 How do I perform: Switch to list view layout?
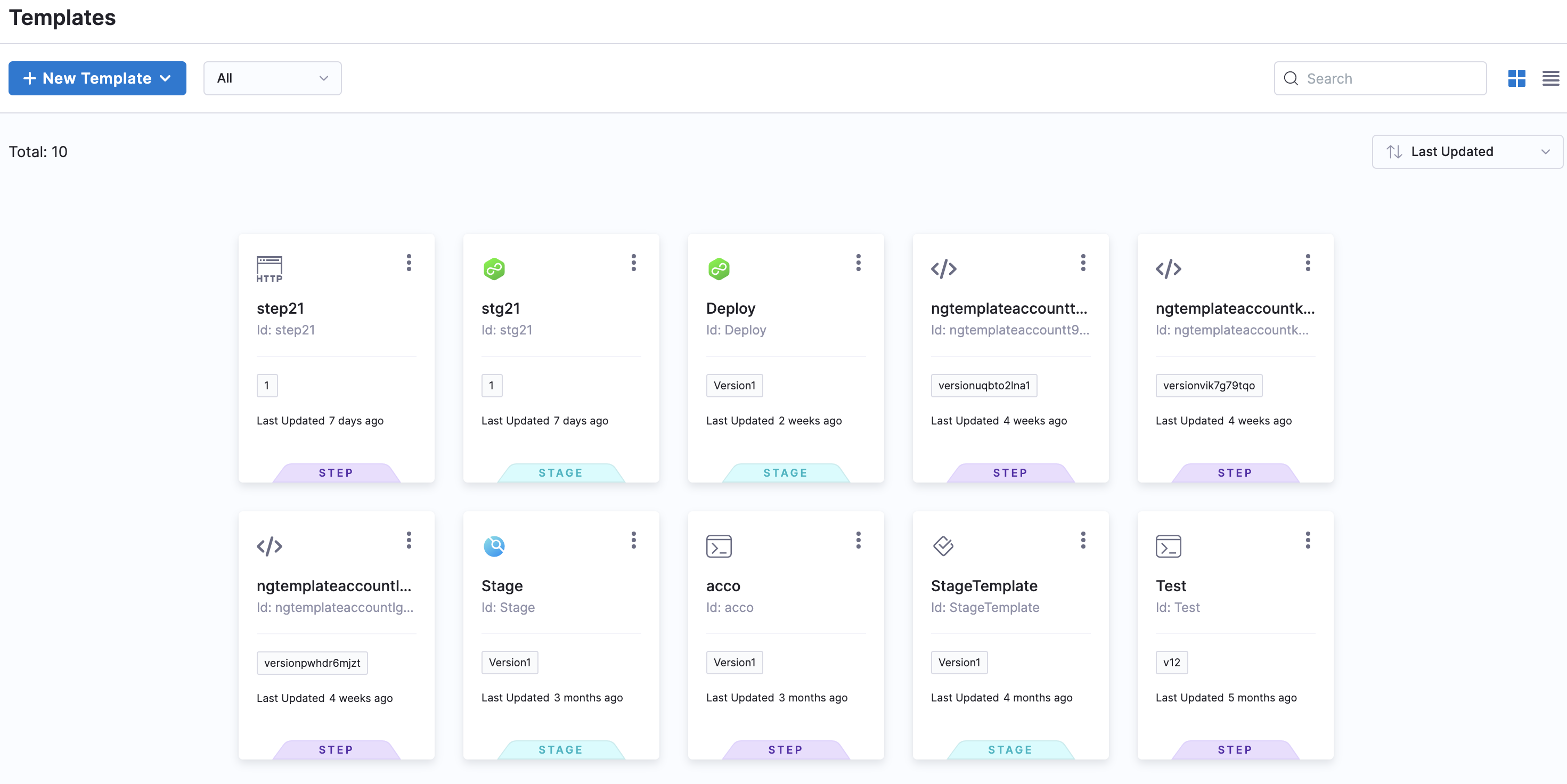(1550, 78)
